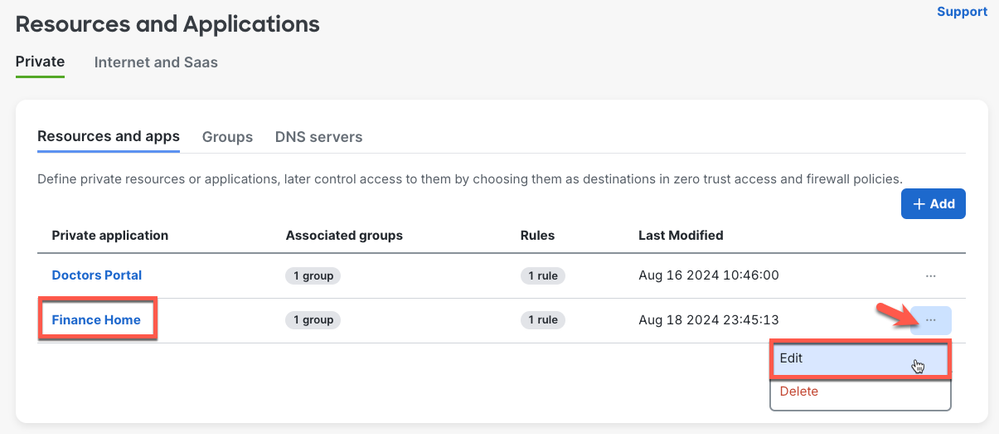Click the 1 group badge for Finance Home

(x=313, y=320)
